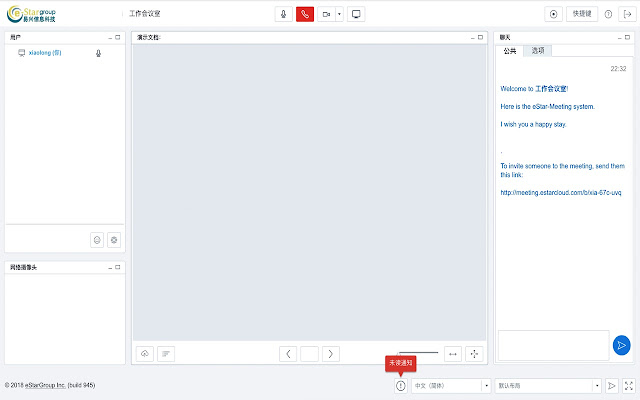Start desktop screen sharing
The width and height of the screenshot is (640, 400).
(x=356, y=14)
